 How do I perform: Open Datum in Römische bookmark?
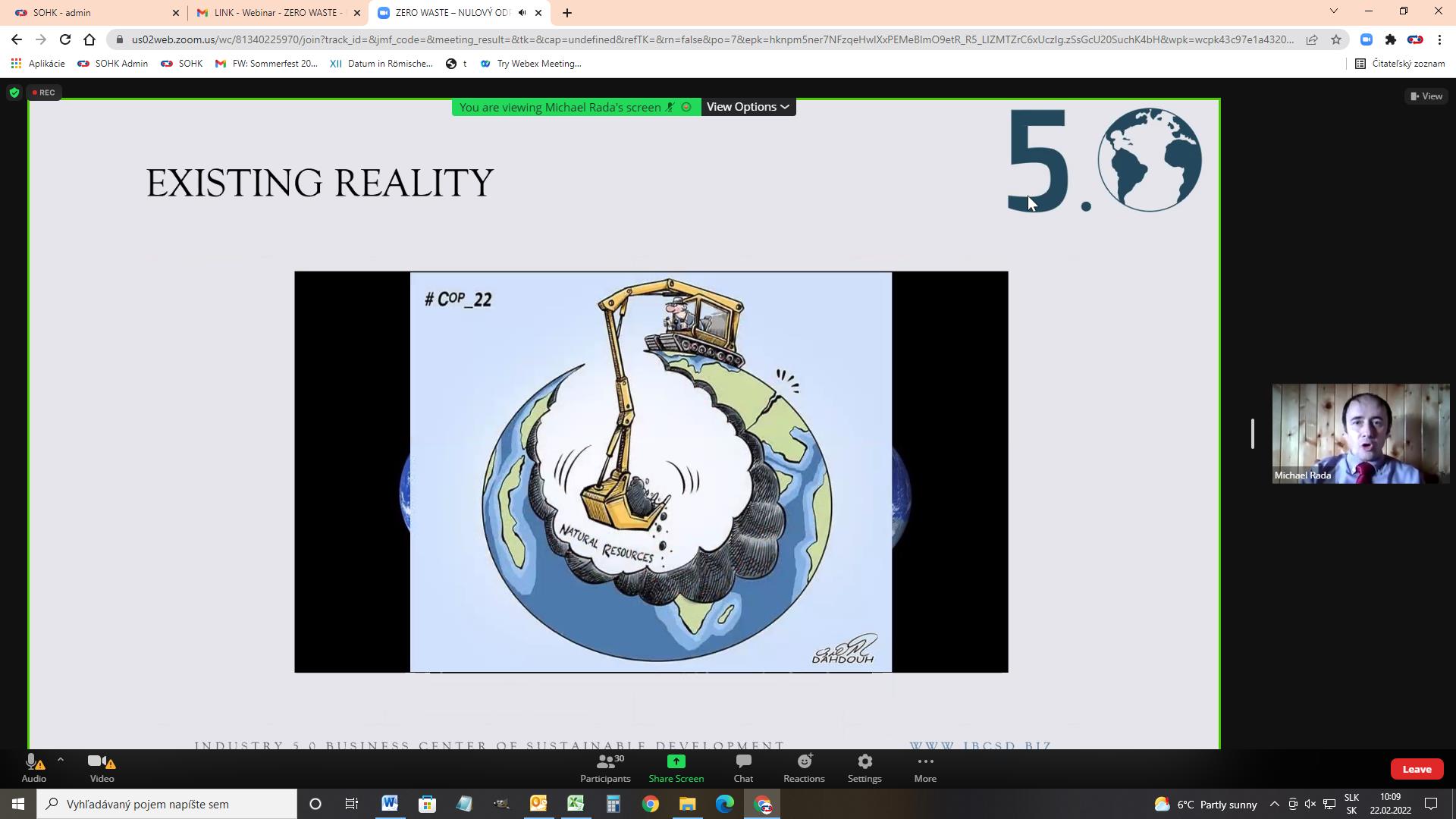(x=381, y=64)
